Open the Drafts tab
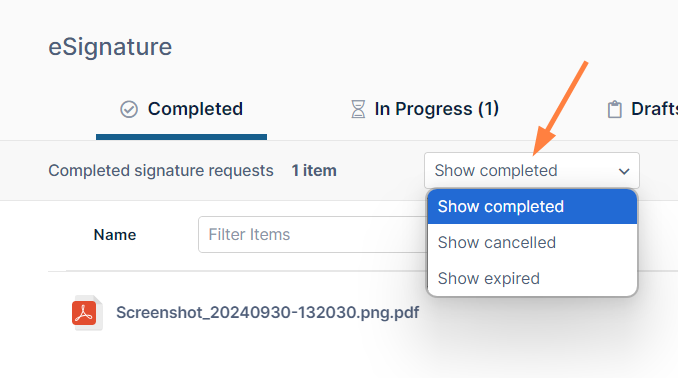The height and width of the screenshot is (378, 678). point(643,109)
